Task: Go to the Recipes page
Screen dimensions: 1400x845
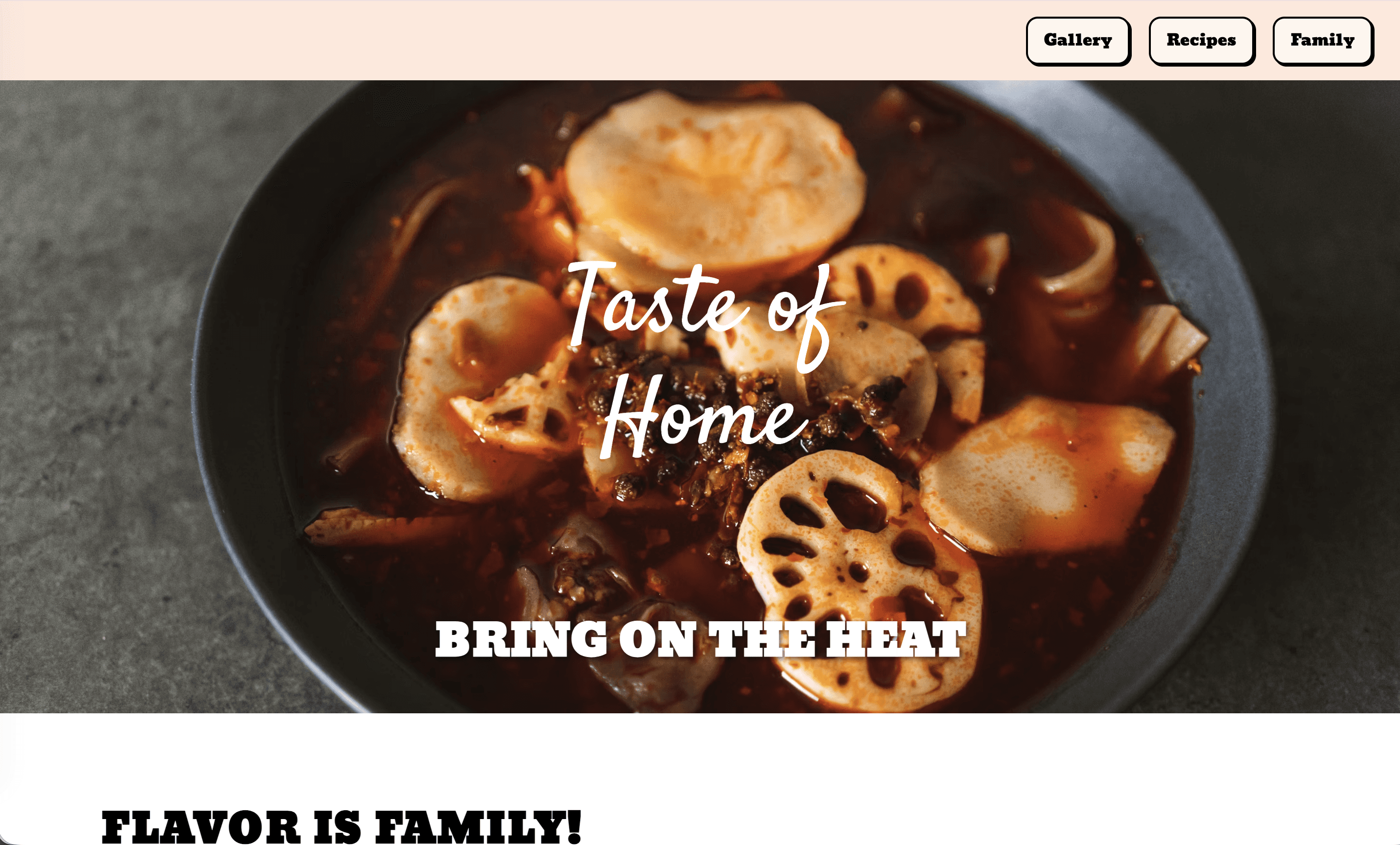Action: click(x=1201, y=41)
